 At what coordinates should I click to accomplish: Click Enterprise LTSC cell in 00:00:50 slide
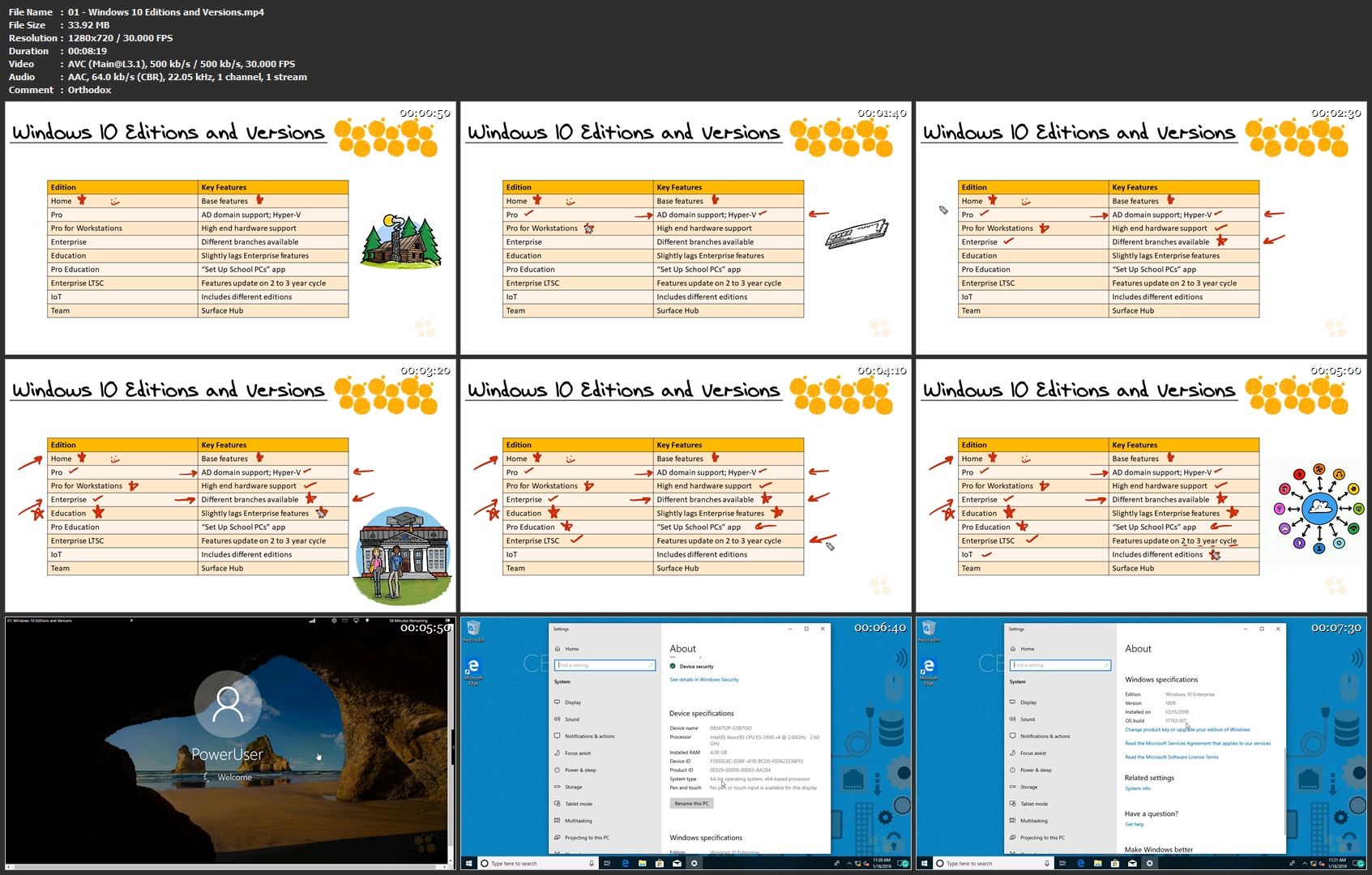122,284
